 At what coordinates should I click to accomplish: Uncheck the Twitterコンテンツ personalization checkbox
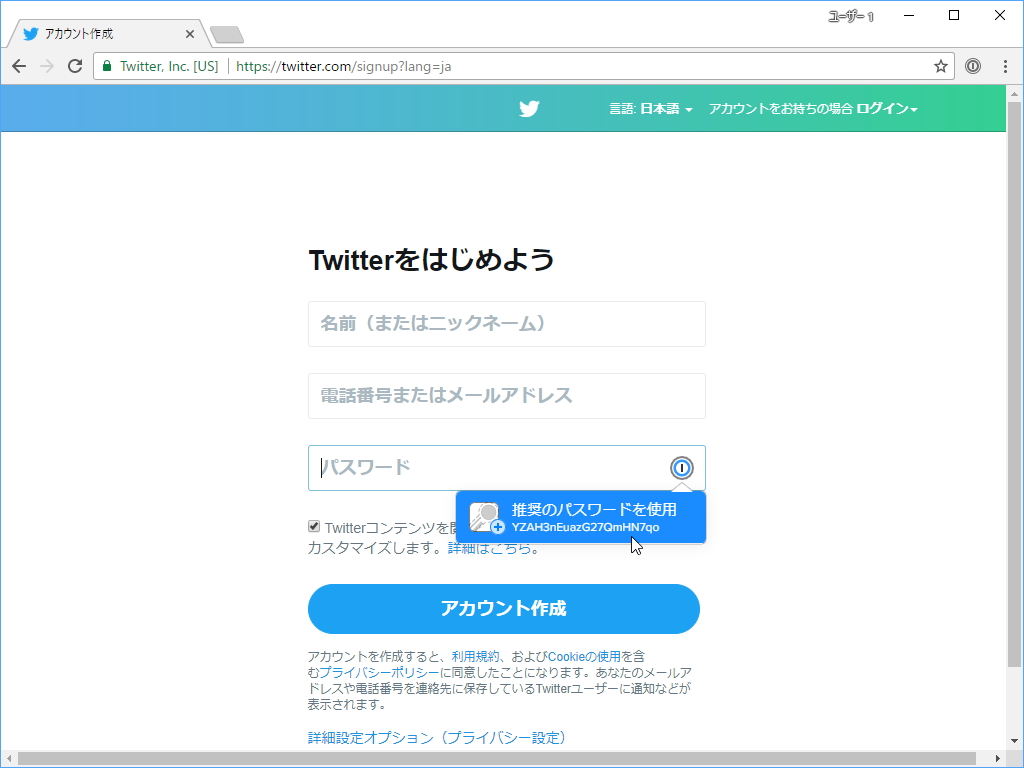(315, 528)
